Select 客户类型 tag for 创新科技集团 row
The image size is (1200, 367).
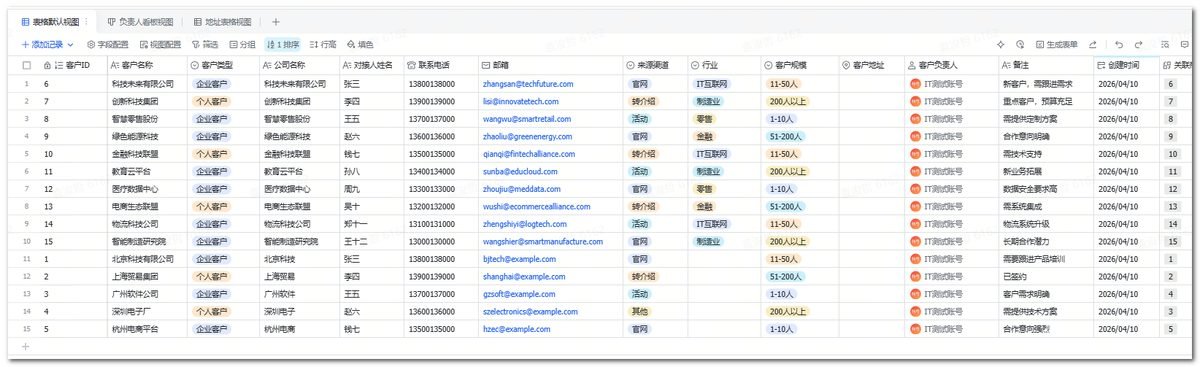pos(211,101)
